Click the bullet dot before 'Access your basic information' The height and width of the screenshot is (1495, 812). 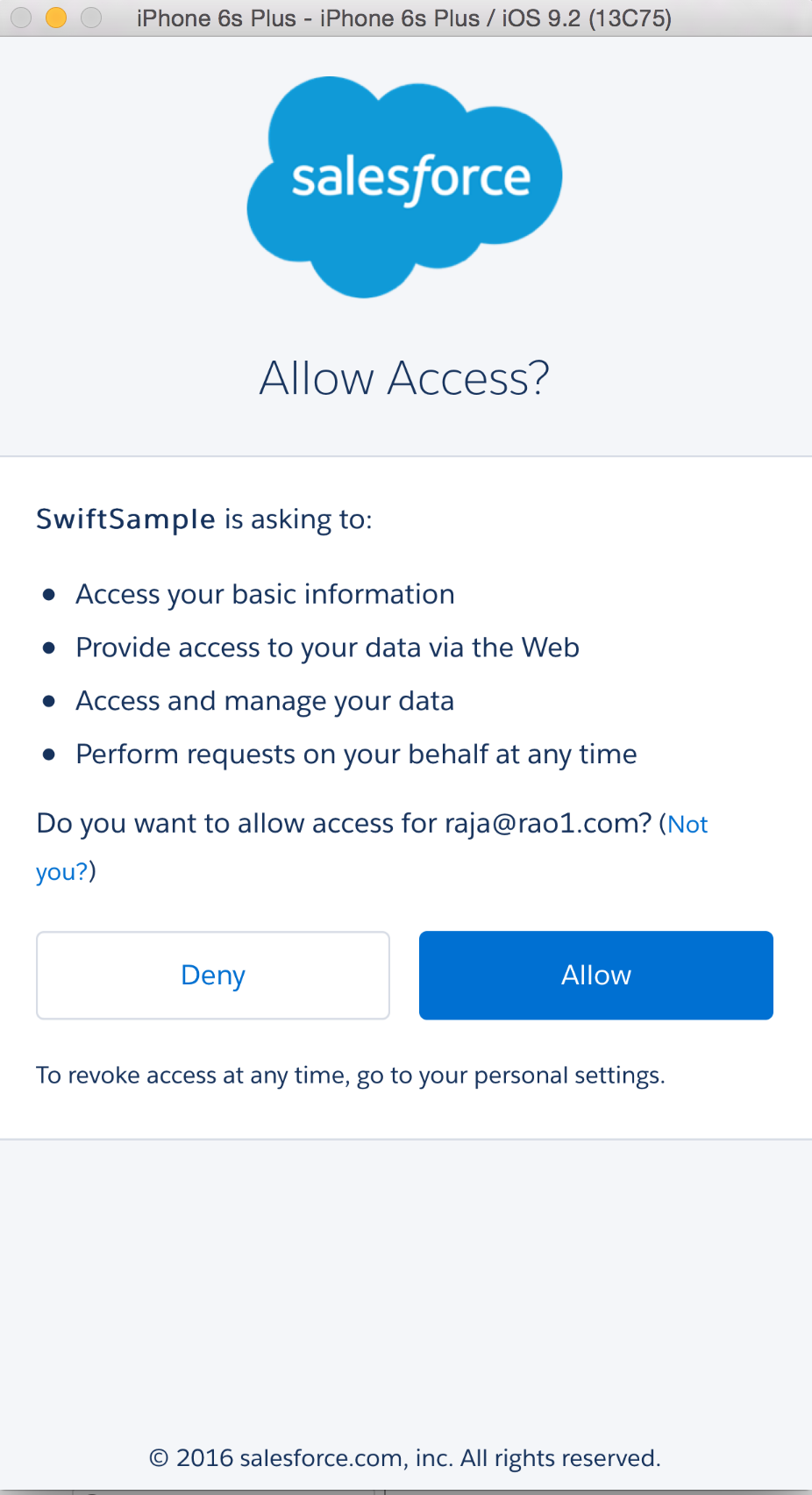(x=49, y=595)
